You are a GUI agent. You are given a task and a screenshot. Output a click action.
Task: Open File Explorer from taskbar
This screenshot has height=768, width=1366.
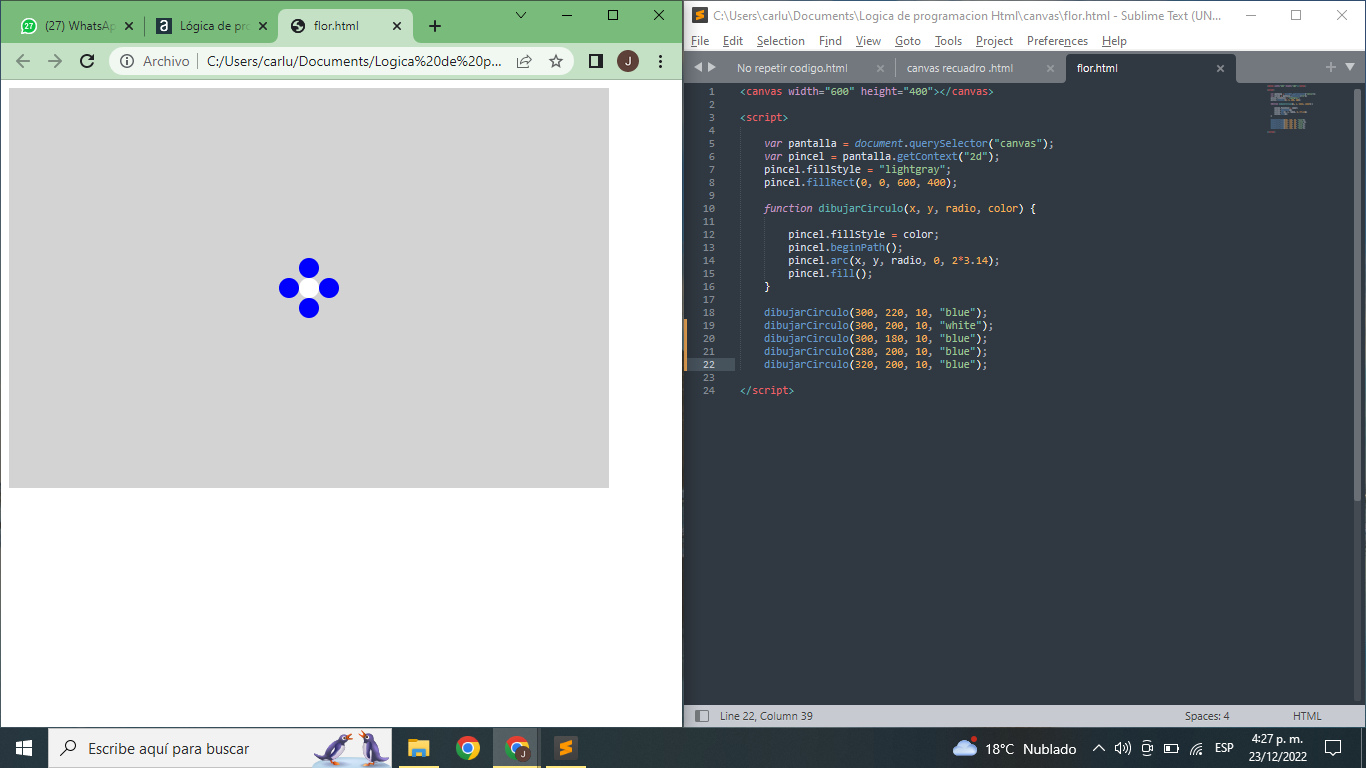[x=418, y=748]
